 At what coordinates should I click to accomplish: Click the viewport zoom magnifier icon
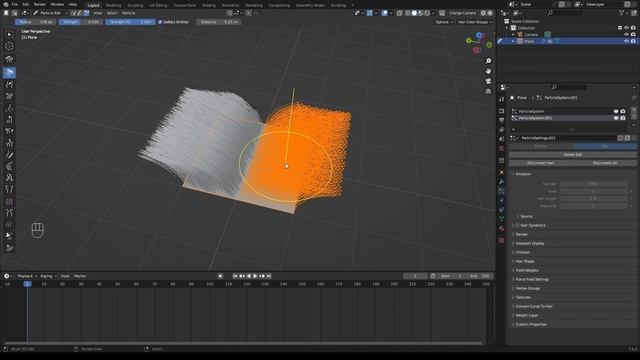[x=488, y=61]
